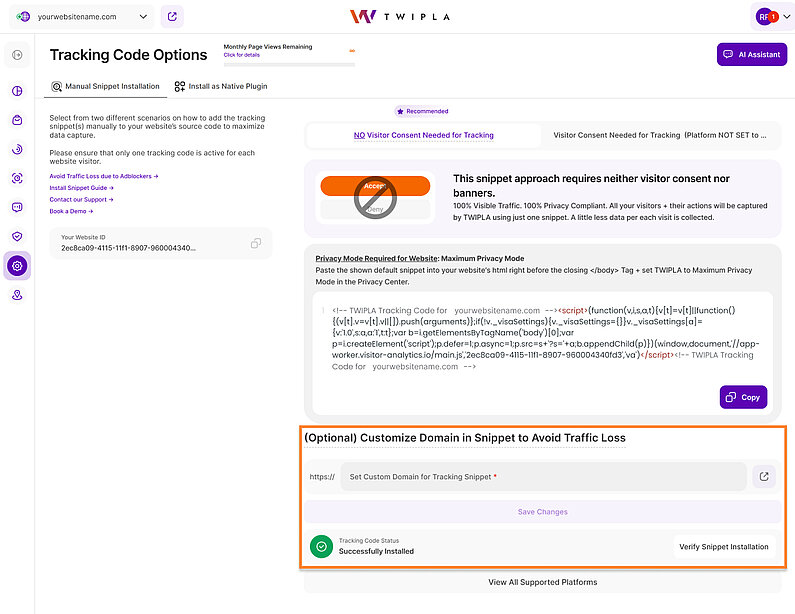The image size is (795, 614).
Task: Switch to Install as Native Plugin tab
Action: pyautogui.click(x=221, y=86)
